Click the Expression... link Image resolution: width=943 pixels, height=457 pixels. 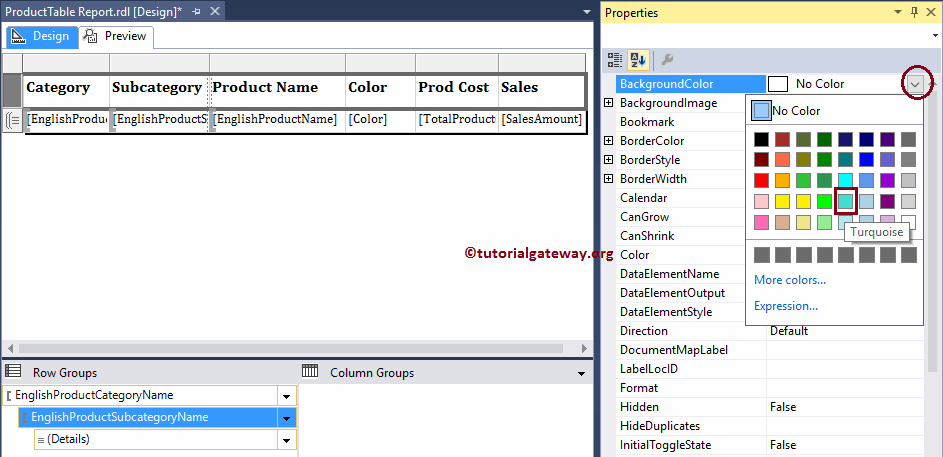(785, 306)
